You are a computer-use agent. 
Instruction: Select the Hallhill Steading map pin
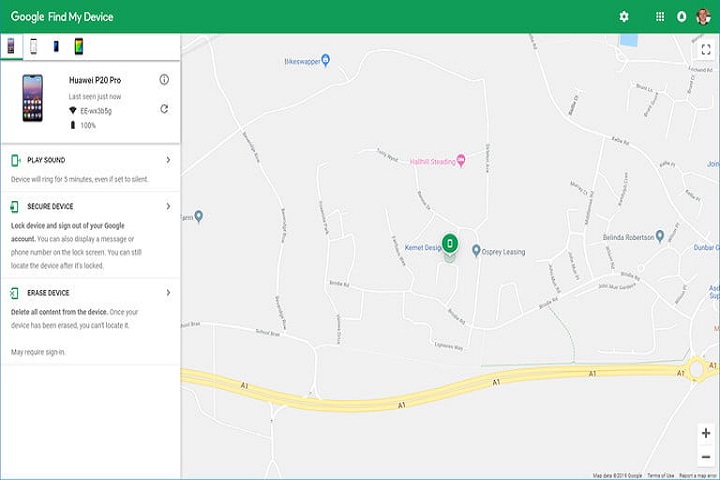coord(461,160)
